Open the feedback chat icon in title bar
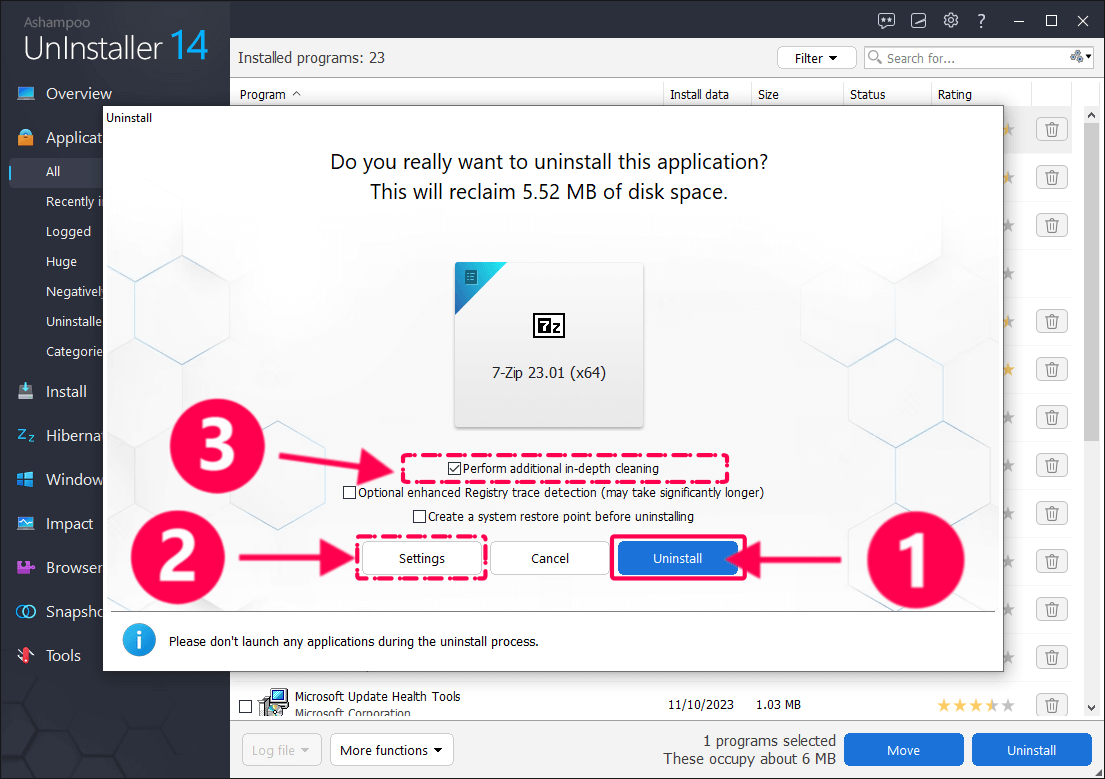Viewport: 1105px width, 779px height. tap(886, 21)
